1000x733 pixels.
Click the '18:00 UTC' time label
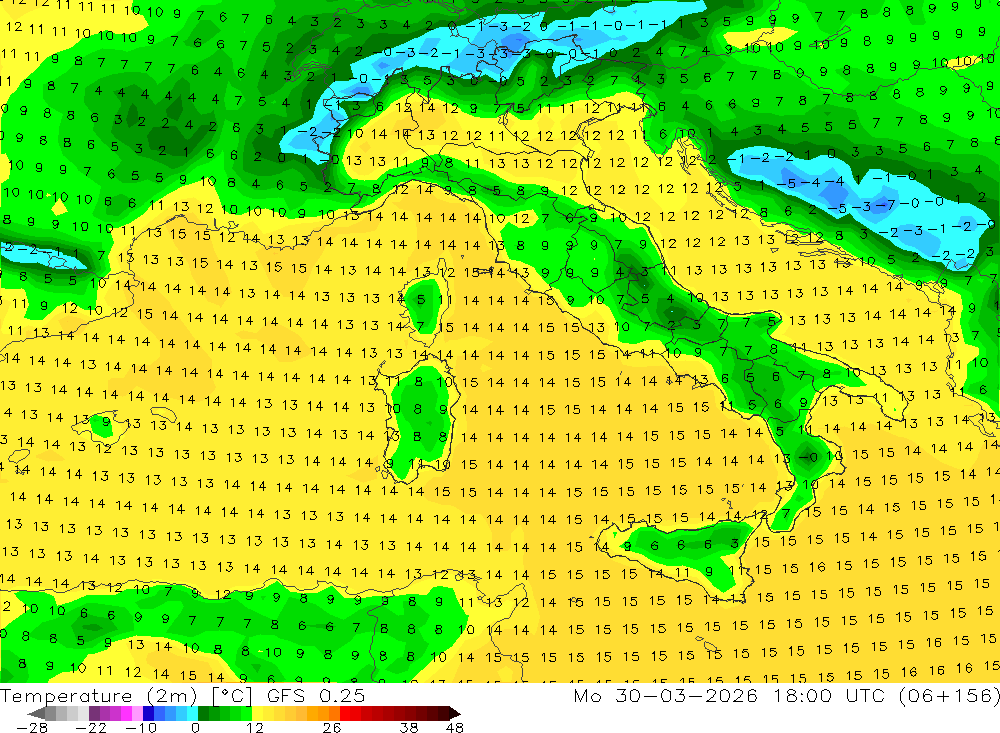[831, 695]
